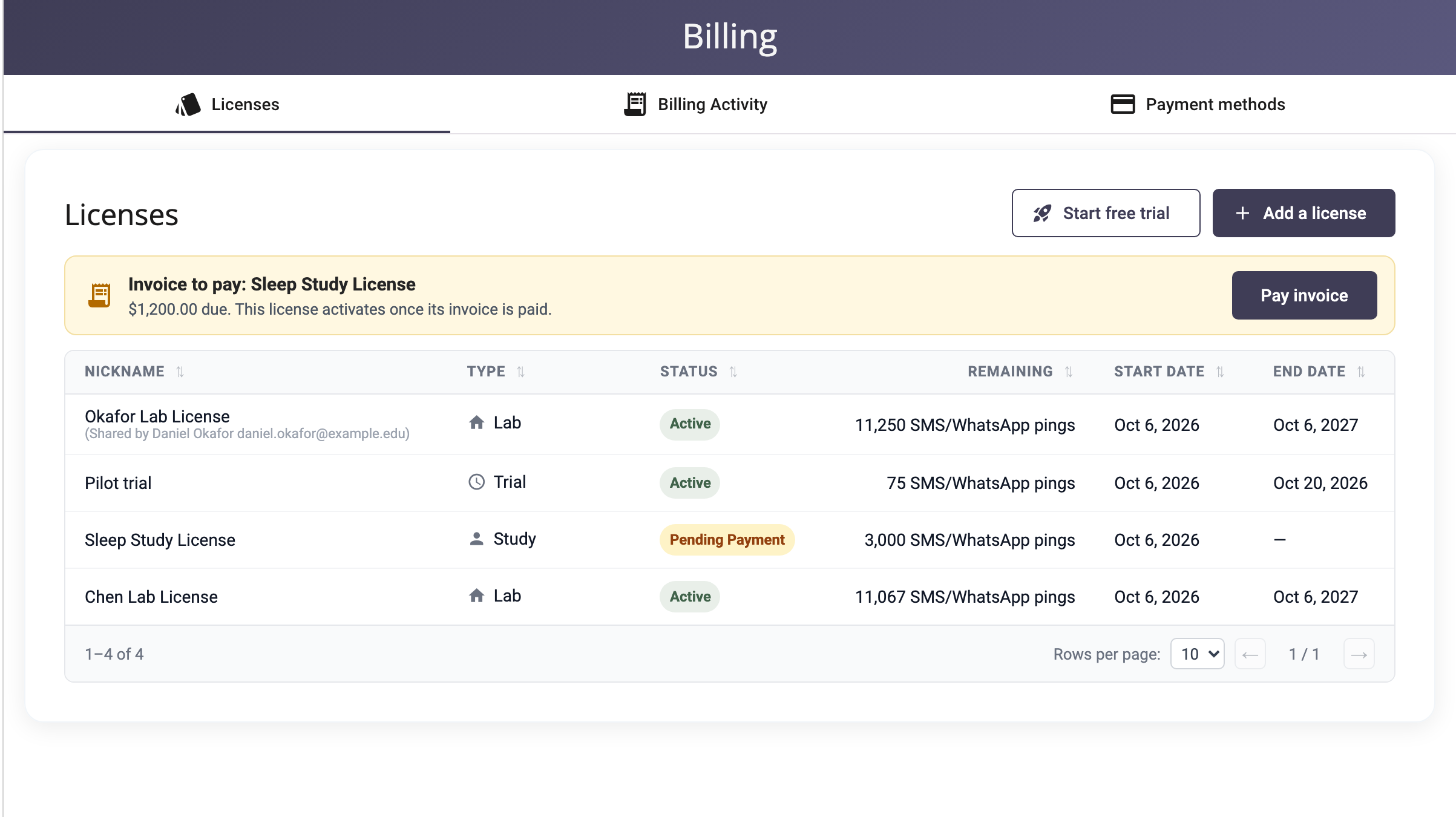This screenshot has width=1456, height=817.
Task: Sort the table by Status
Action: click(698, 372)
